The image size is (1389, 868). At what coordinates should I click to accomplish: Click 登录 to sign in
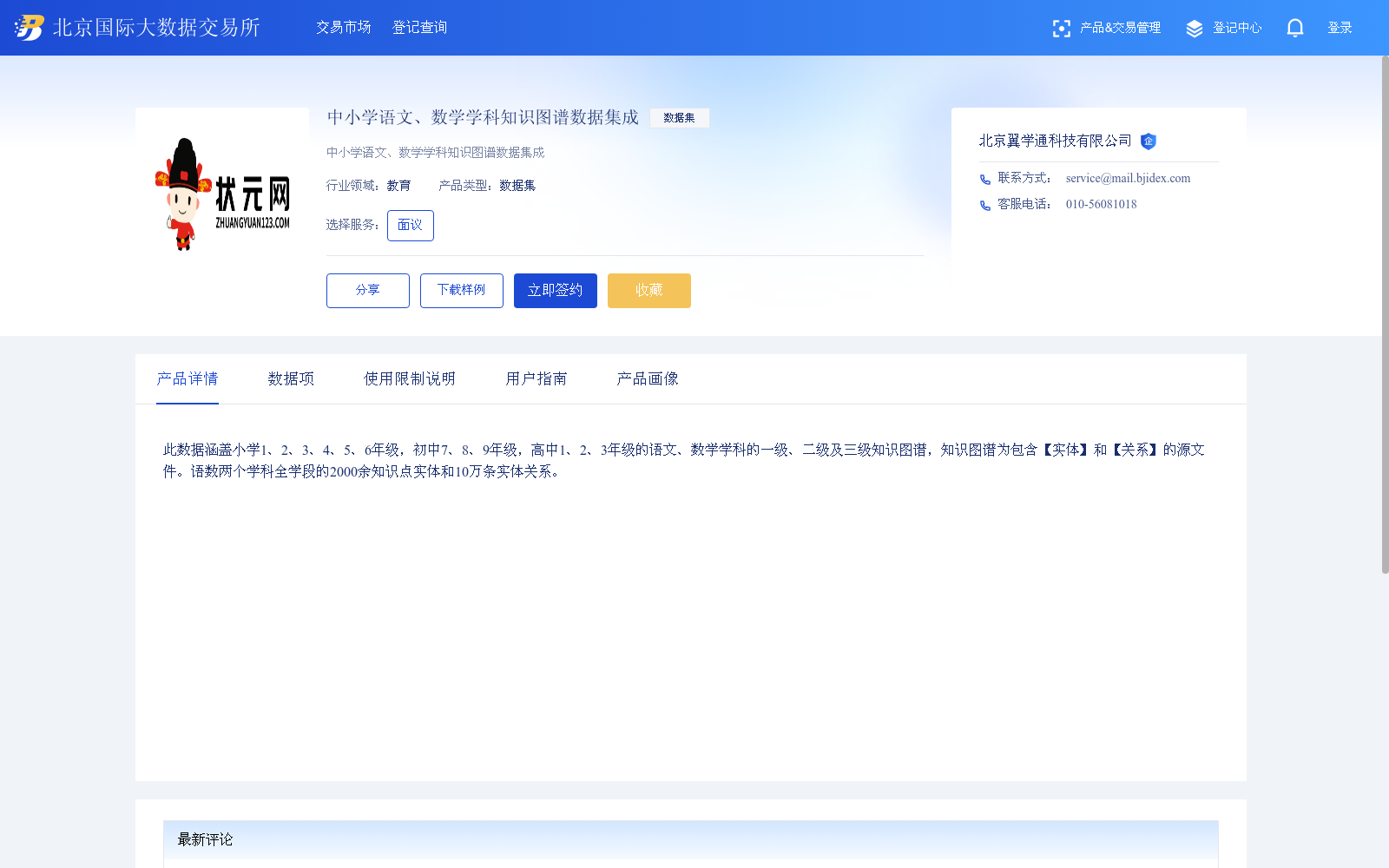pos(1340,27)
